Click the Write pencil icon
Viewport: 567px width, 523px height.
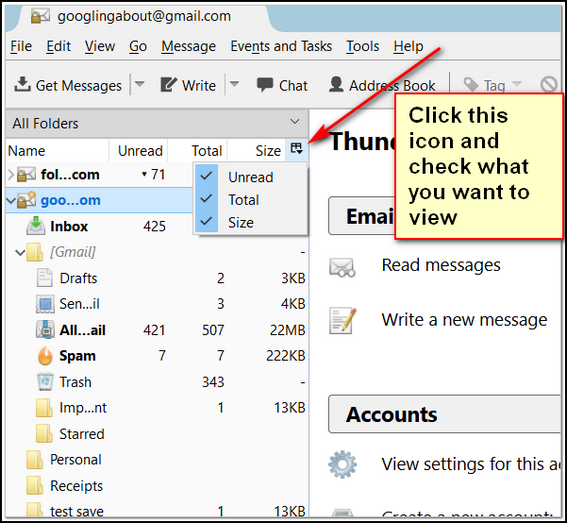click(x=169, y=85)
